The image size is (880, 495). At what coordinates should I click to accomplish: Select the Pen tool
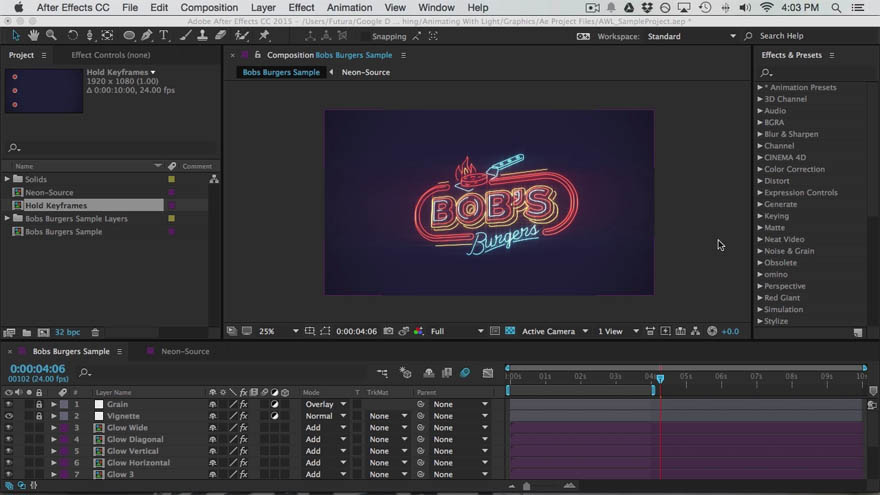click(x=146, y=35)
